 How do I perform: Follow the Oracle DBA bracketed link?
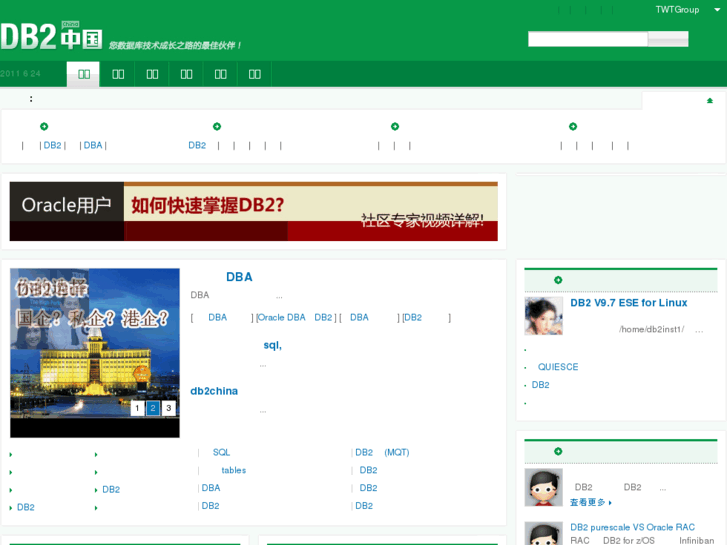click(281, 317)
